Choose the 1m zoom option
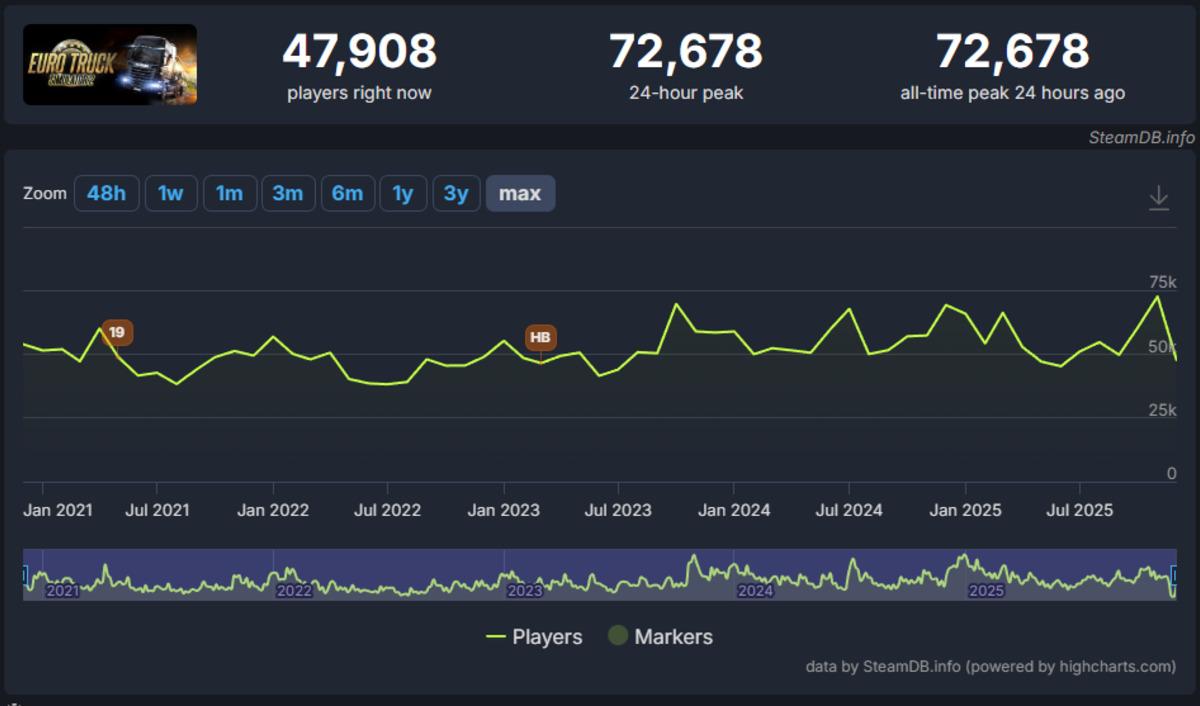The width and height of the screenshot is (1200, 706). tap(230, 193)
